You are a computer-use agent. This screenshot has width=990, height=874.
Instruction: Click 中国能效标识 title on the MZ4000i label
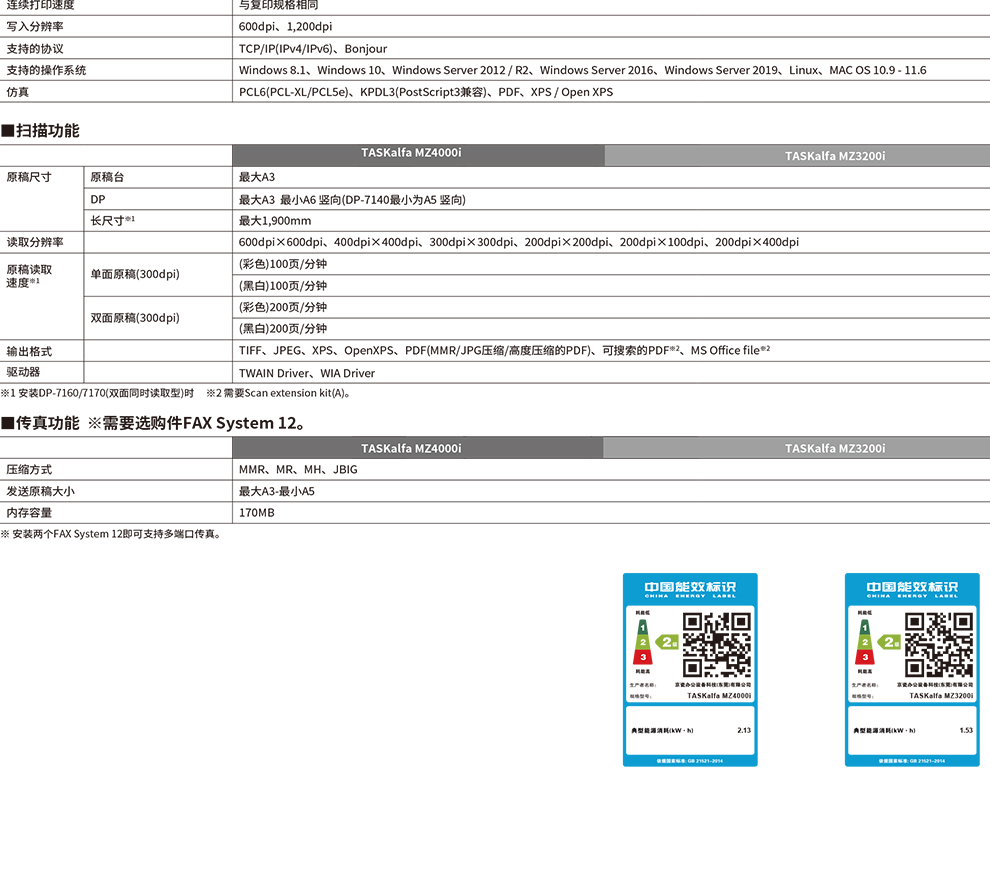coord(690,587)
